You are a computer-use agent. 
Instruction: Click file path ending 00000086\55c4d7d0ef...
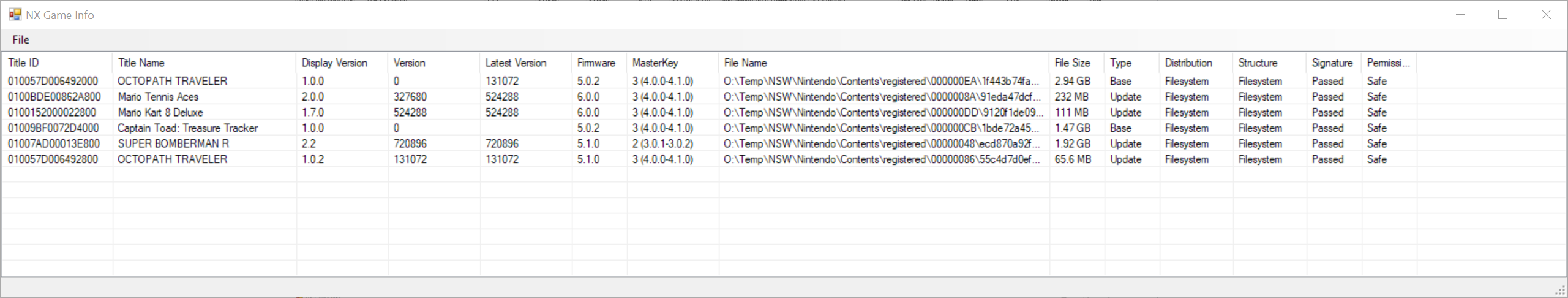tap(882, 159)
